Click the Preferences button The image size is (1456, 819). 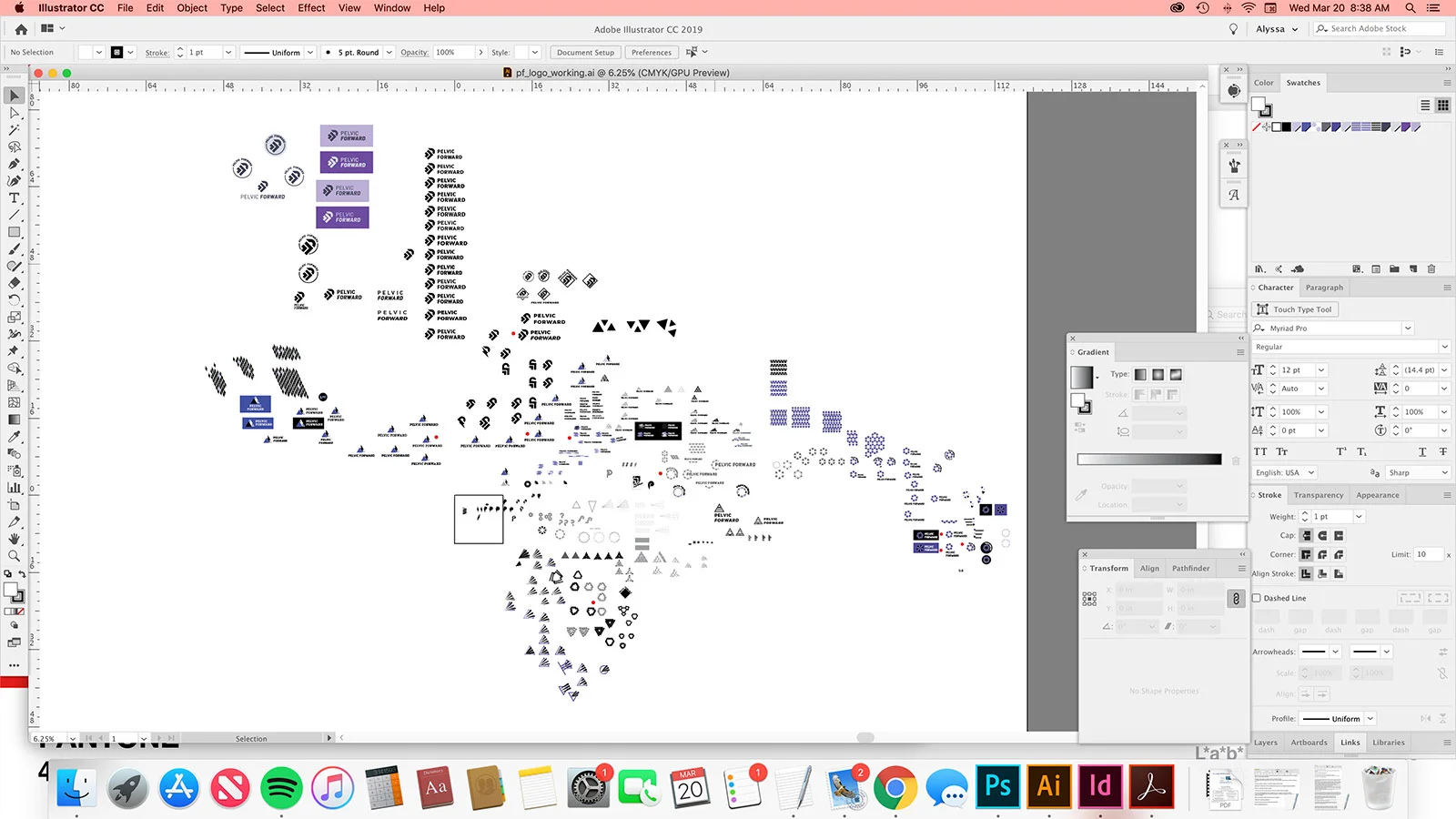(652, 53)
